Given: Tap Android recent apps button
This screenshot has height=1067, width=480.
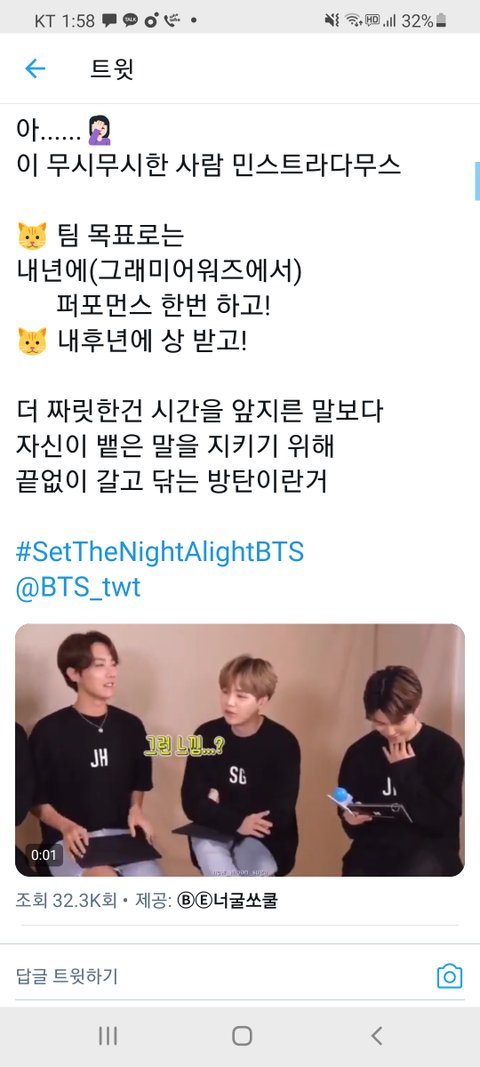Looking at the screenshot, I should click(x=108, y=1036).
